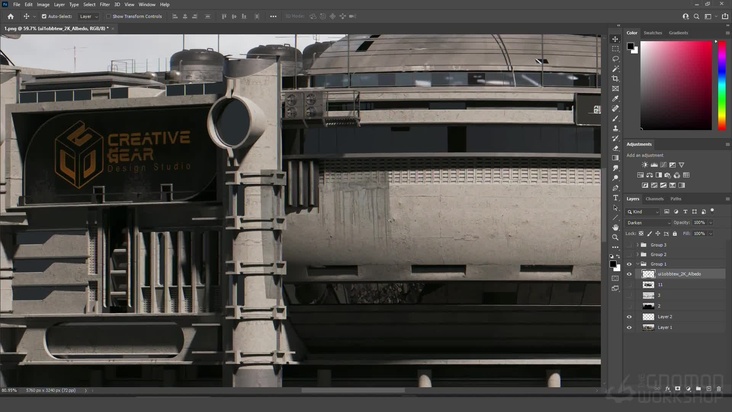
Task: Select the Brush tool
Action: point(615,119)
